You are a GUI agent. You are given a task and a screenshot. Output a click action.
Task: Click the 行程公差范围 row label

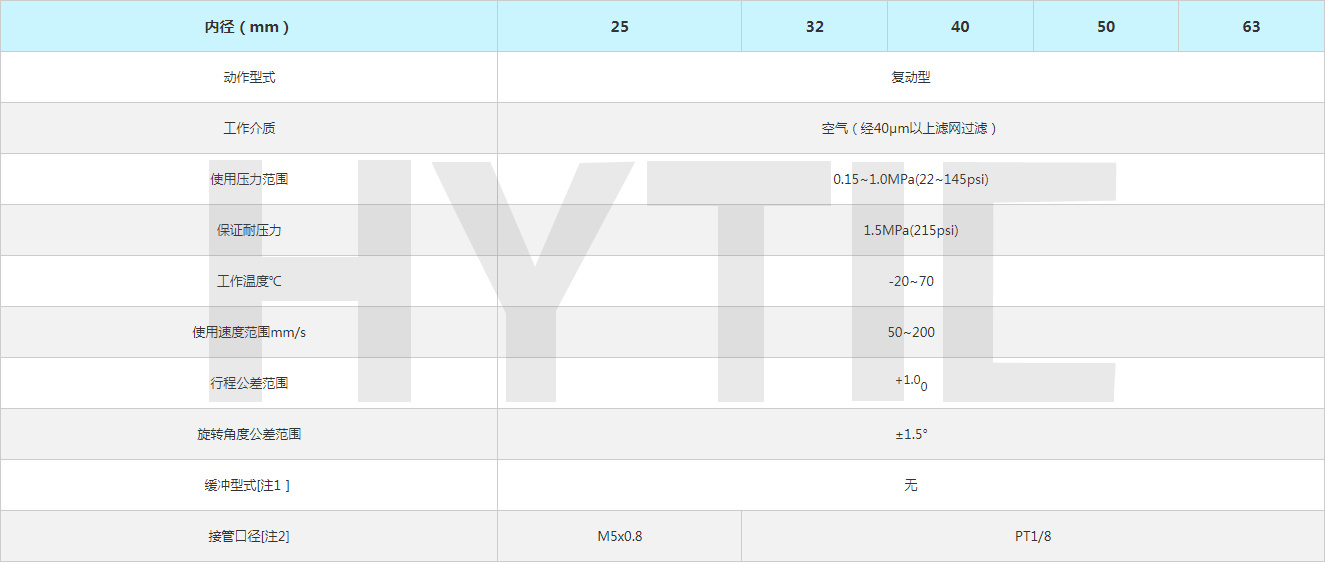pos(249,383)
